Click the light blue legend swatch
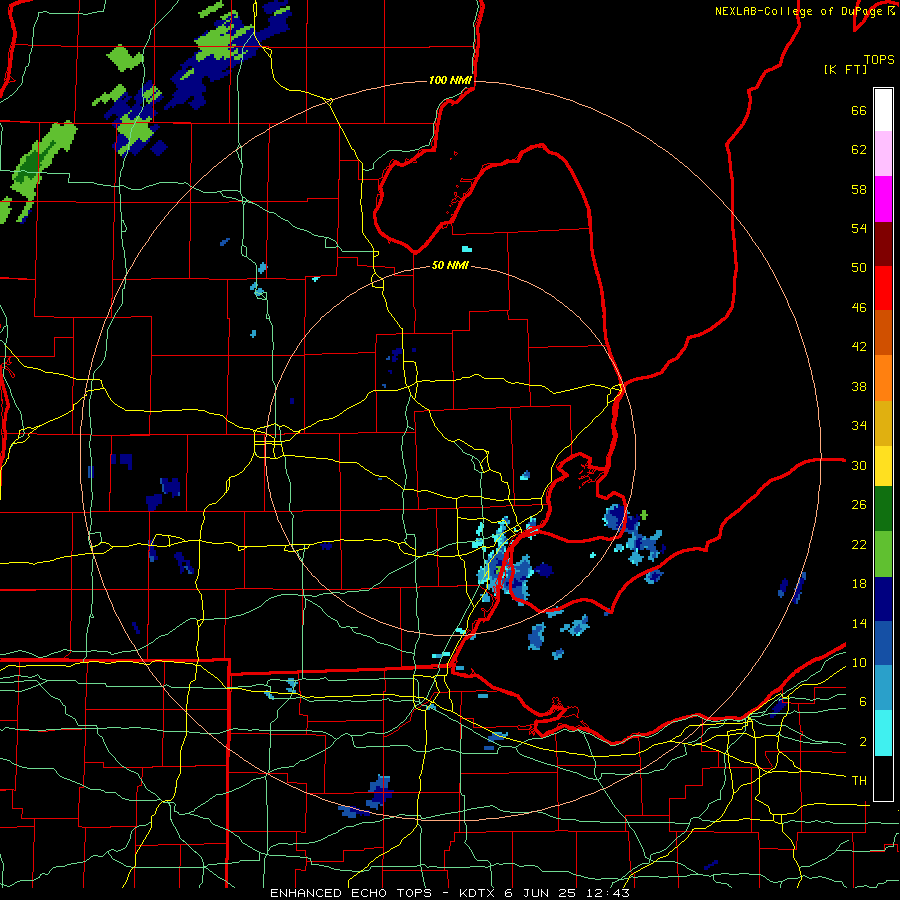 click(883, 688)
